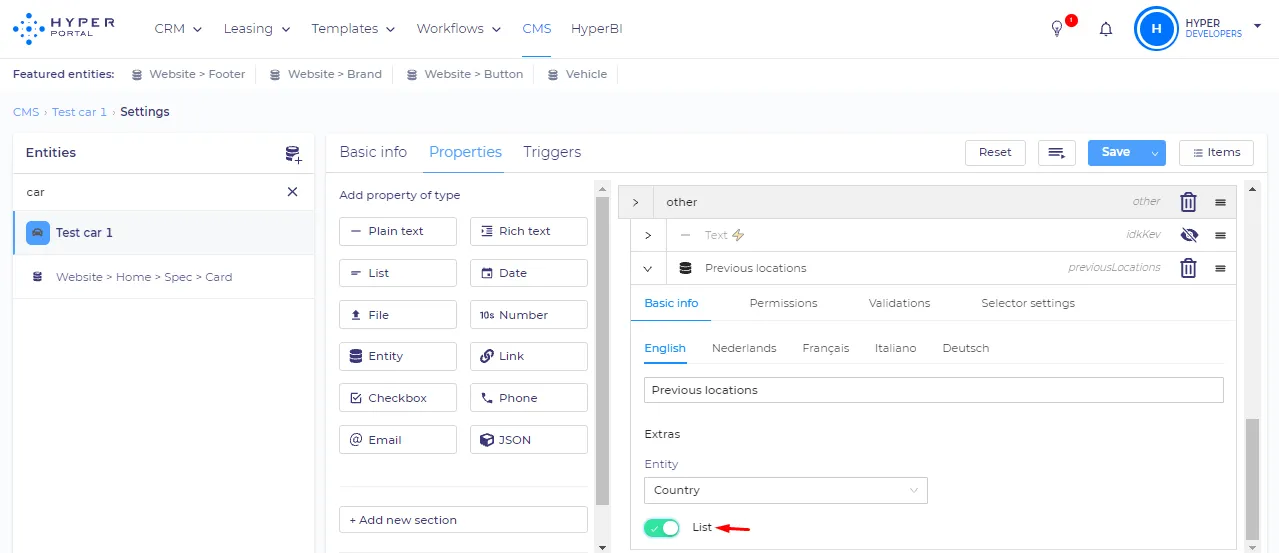Click the drag handle of the Text property
This screenshot has height=553, width=1279.
click(x=1221, y=236)
